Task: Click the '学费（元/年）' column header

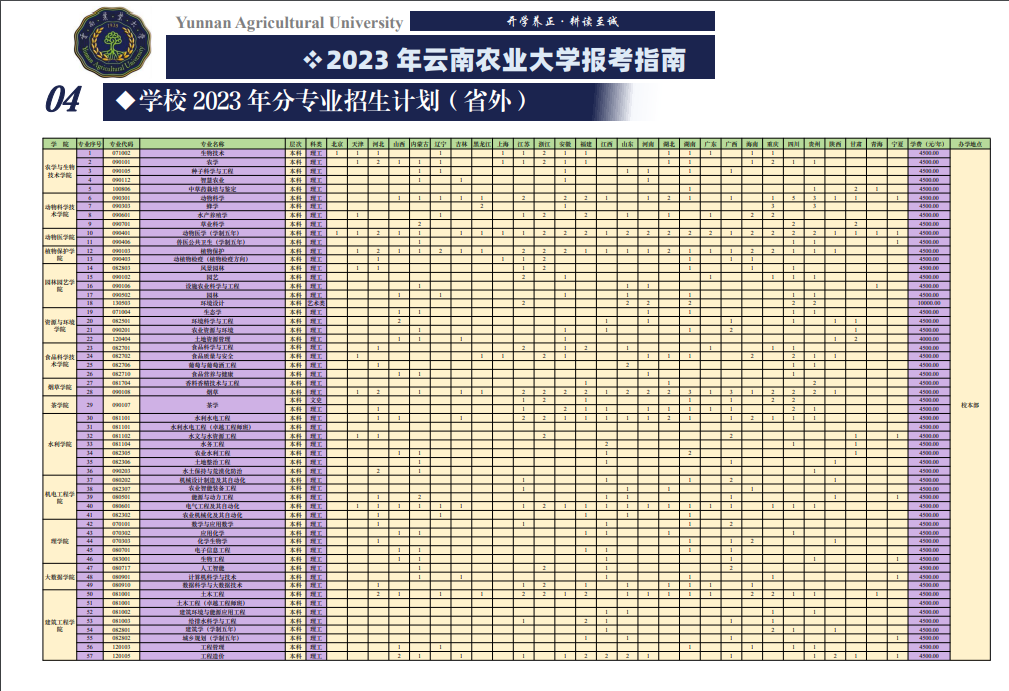Action: tap(929, 144)
